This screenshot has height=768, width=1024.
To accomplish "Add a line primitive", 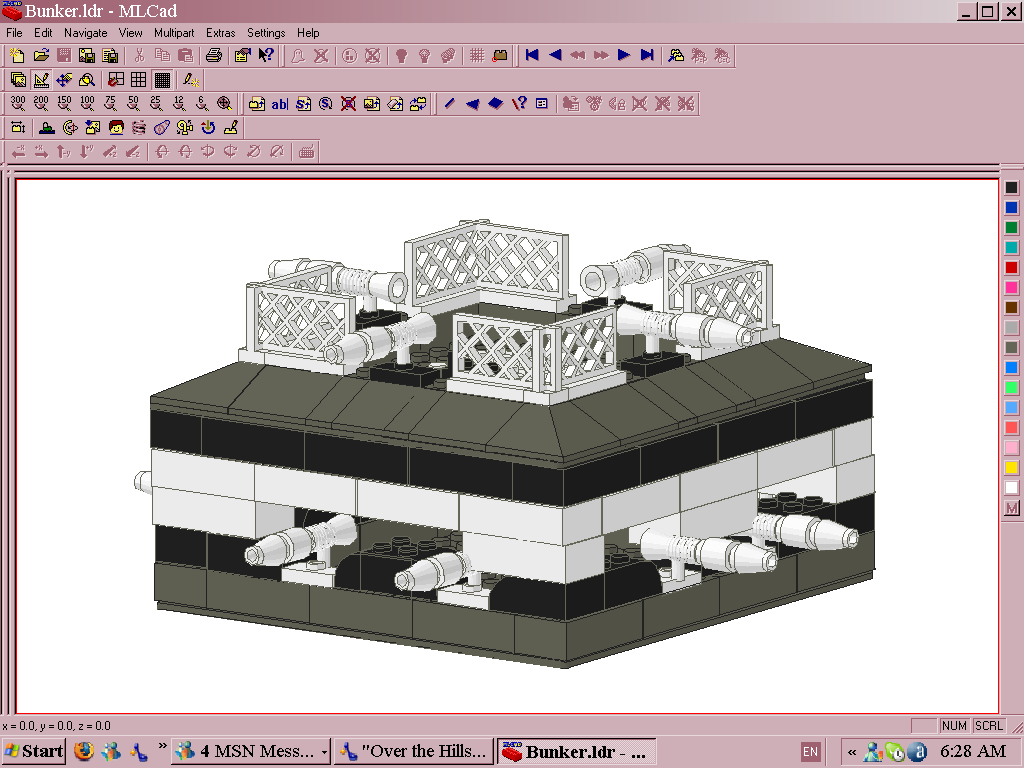I will tap(449, 103).
